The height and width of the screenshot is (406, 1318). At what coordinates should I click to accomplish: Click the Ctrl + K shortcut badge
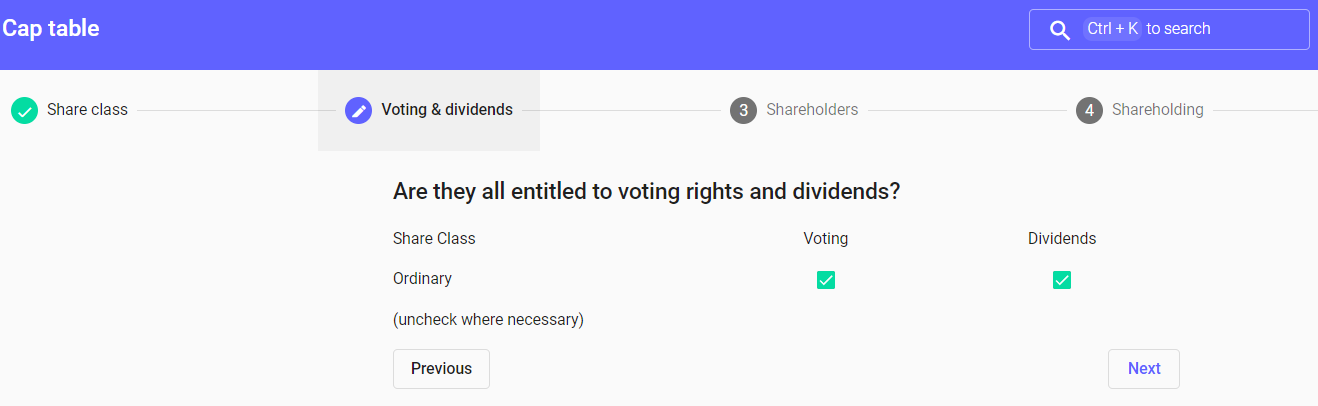pos(1112,29)
